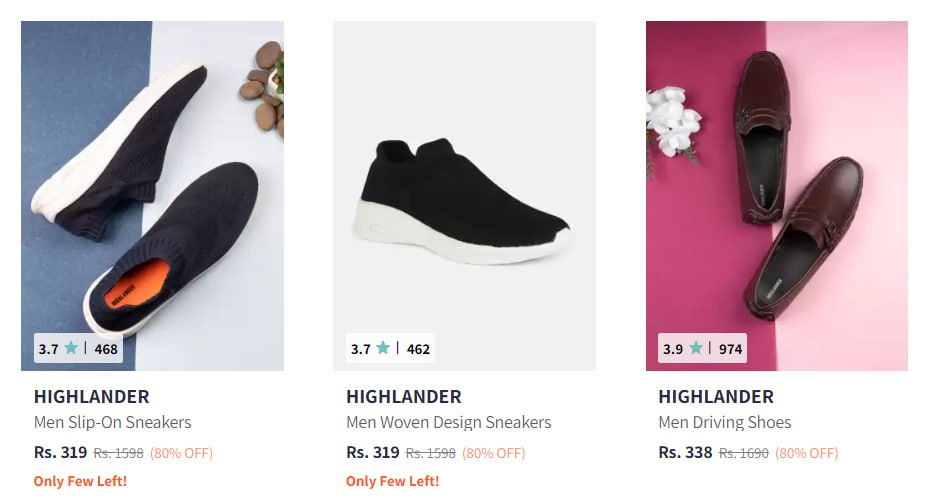This screenshot has height=500, width=927.
Task: Click the HIGHLANDER brand above Driving Shoes
Action: [x=716, y=397]
